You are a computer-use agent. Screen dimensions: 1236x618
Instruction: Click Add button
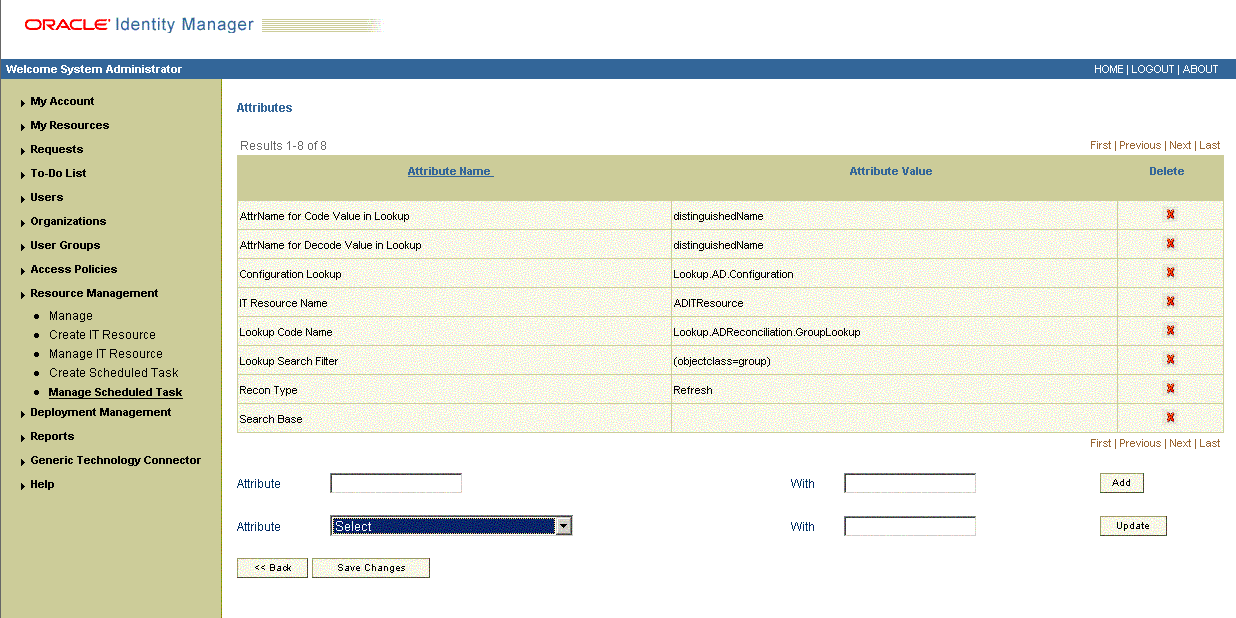pyautogui.click(x=1121, y=483)
